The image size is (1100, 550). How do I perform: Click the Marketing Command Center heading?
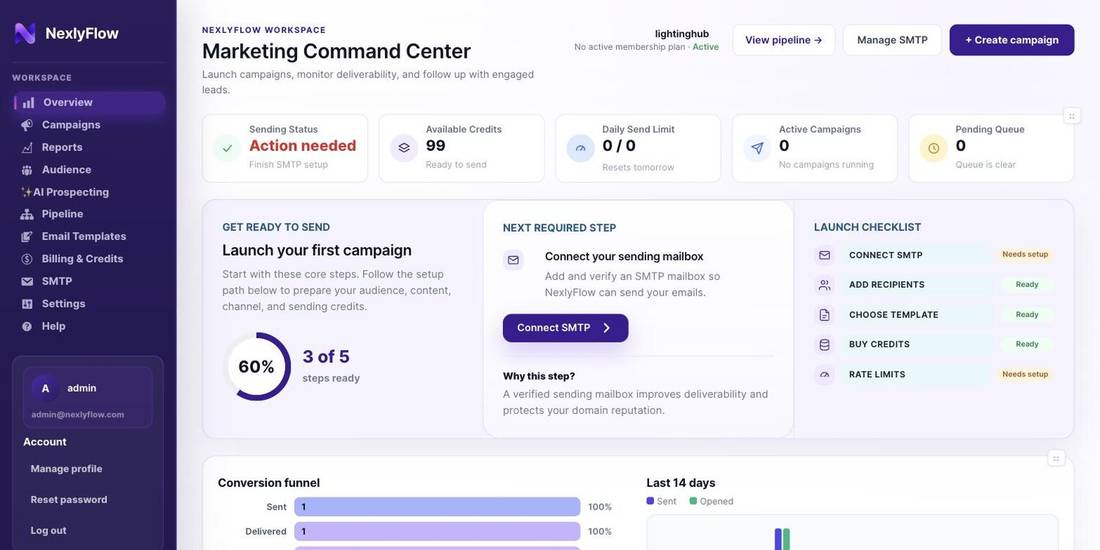pos(336,51)
